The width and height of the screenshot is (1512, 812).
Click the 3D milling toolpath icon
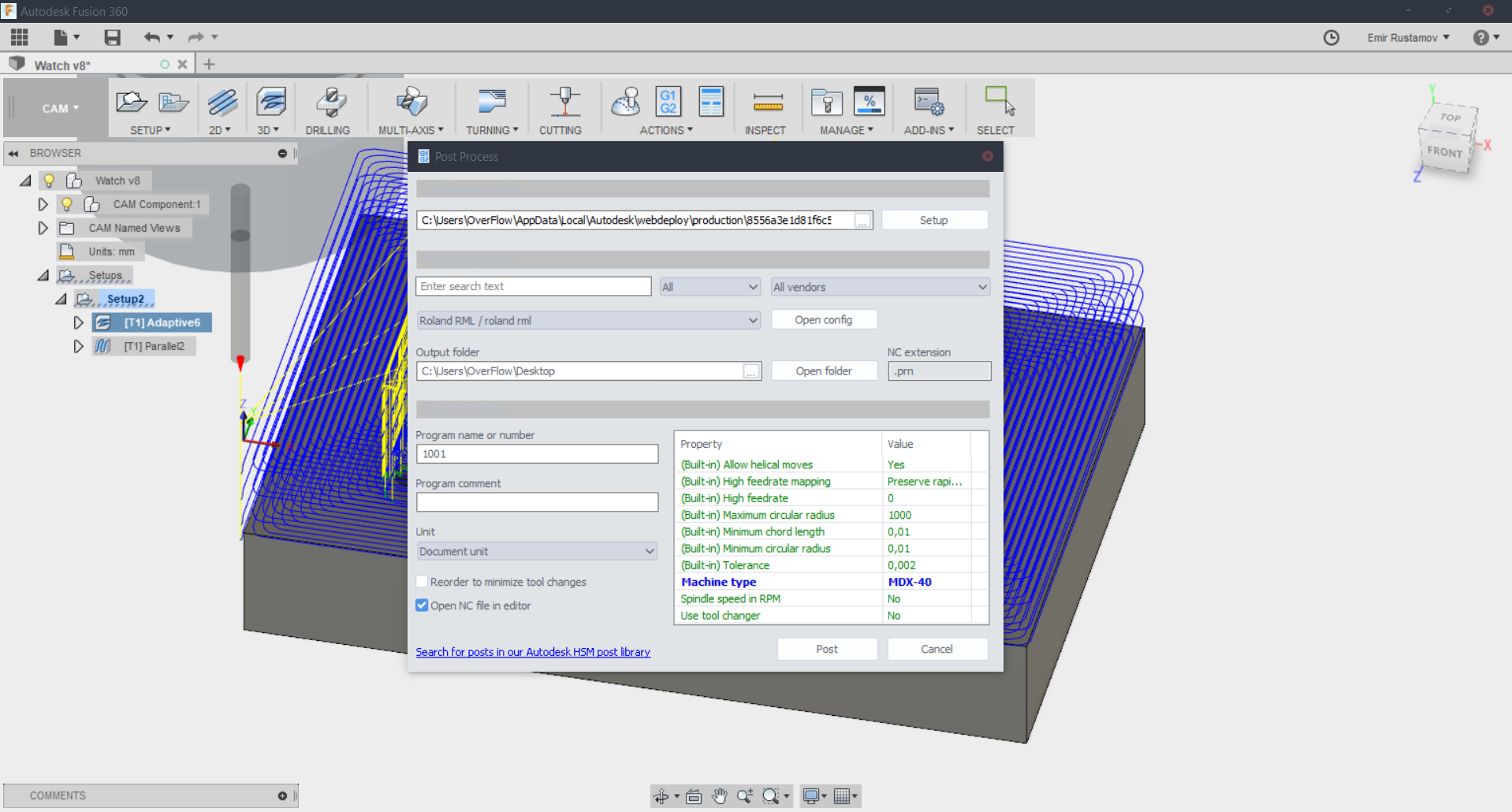[x=271, y=102]
